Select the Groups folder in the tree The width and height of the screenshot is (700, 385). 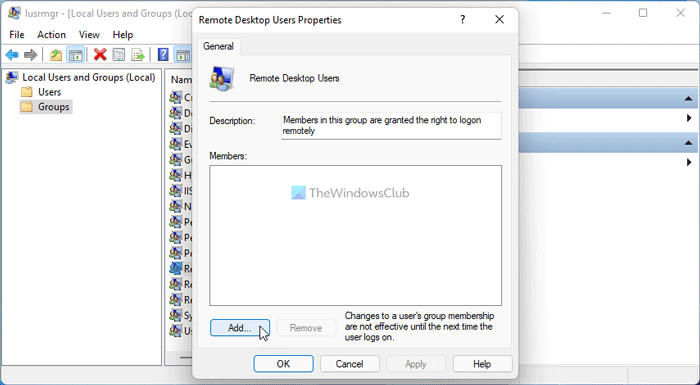tap(53, 107)
